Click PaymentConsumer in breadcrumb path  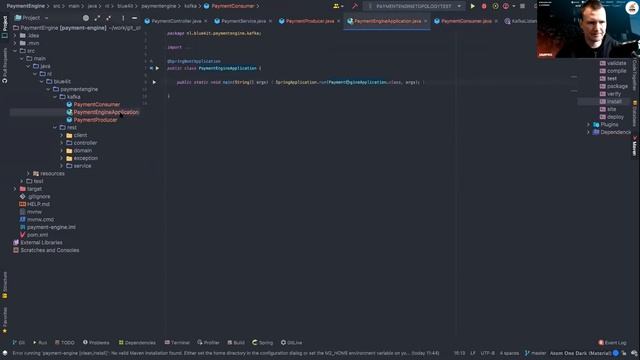point(233,6)
